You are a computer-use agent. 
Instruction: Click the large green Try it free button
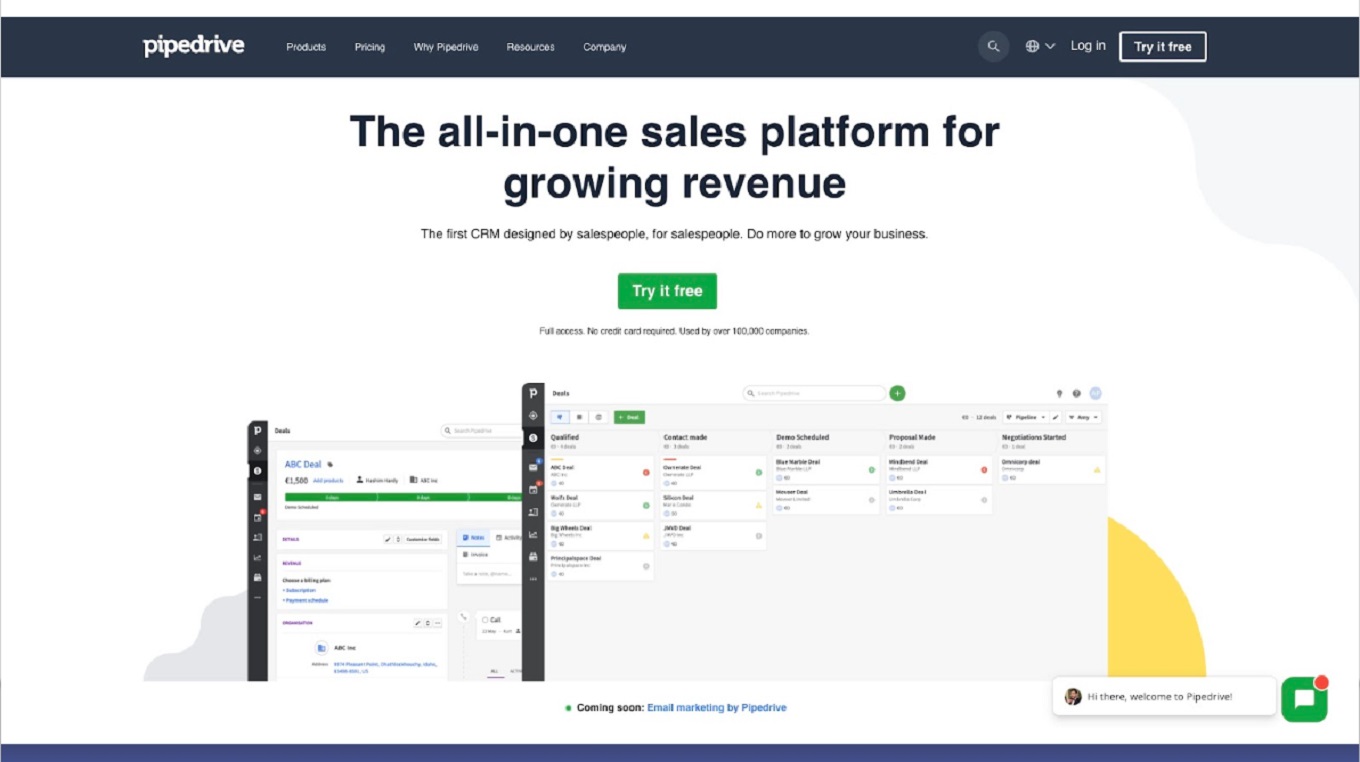pos(667,291)
